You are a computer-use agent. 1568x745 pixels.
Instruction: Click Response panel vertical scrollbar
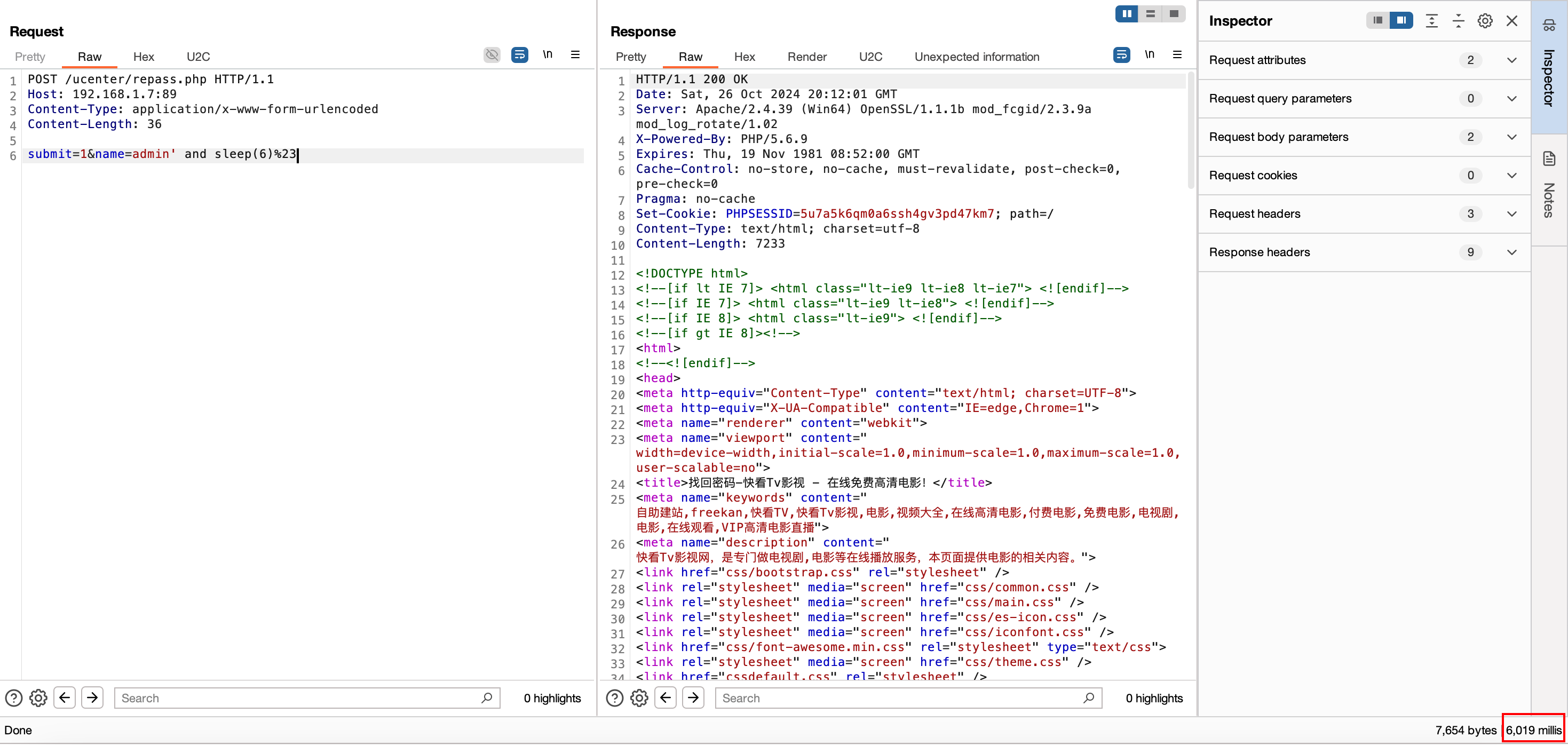pyautogui.click(x=1191, y=131)
